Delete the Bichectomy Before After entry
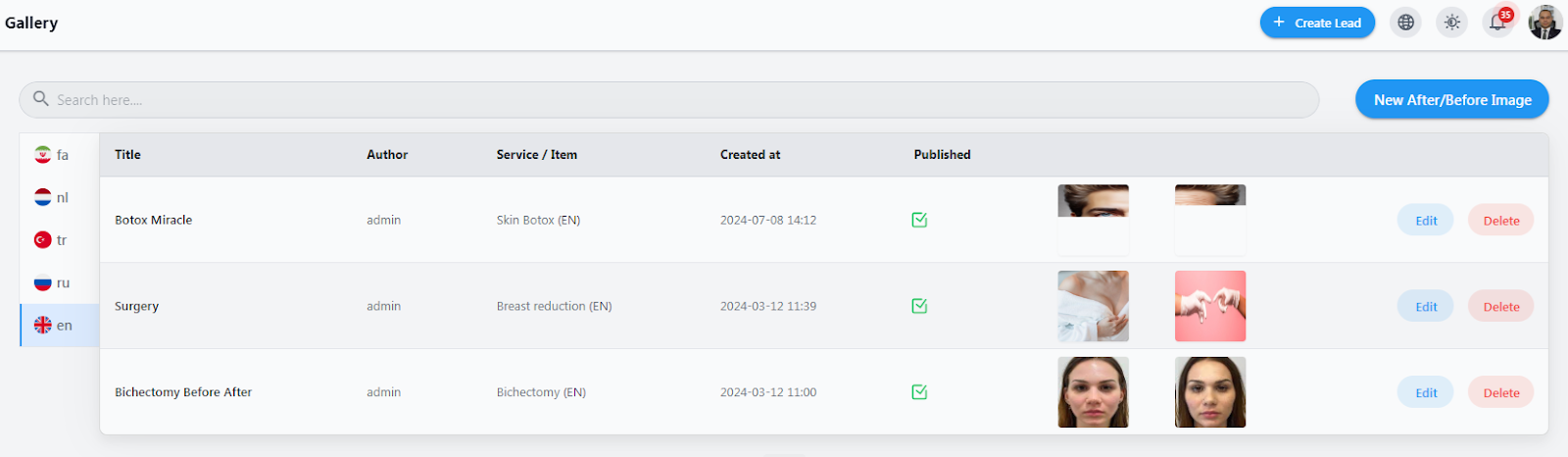This screenshot has width=1568, height=457. [1501, 393]
